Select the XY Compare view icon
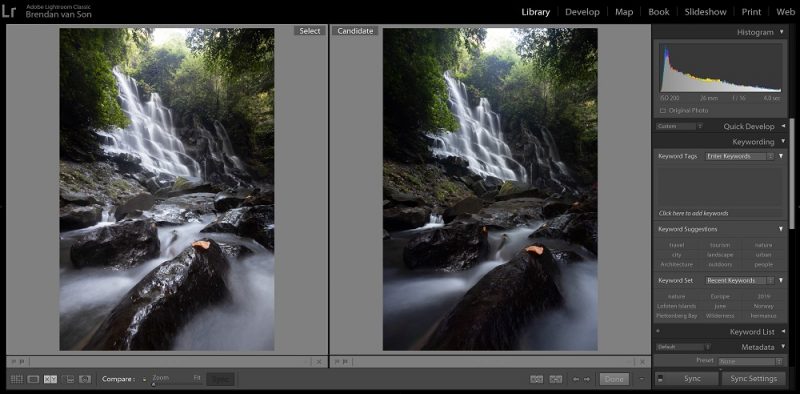 [50, 379]
